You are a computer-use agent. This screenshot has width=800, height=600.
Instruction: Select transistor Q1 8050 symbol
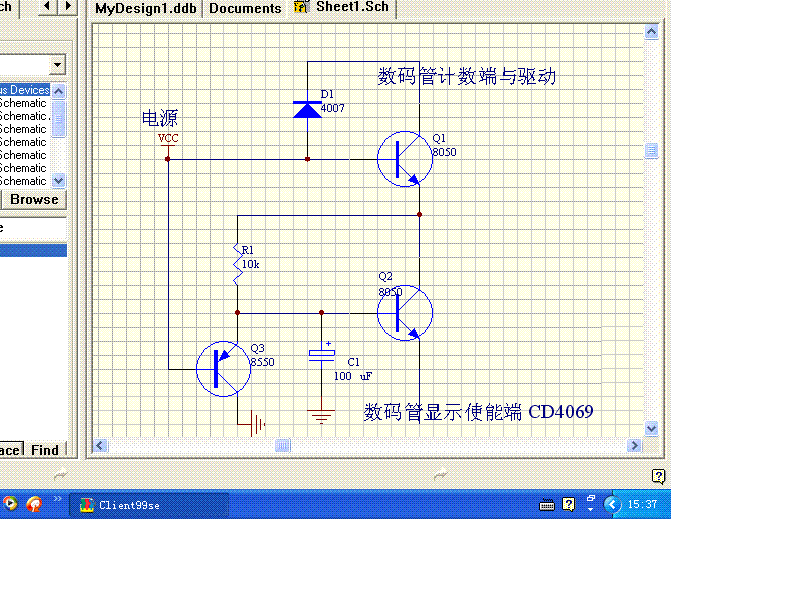(405, 159)
